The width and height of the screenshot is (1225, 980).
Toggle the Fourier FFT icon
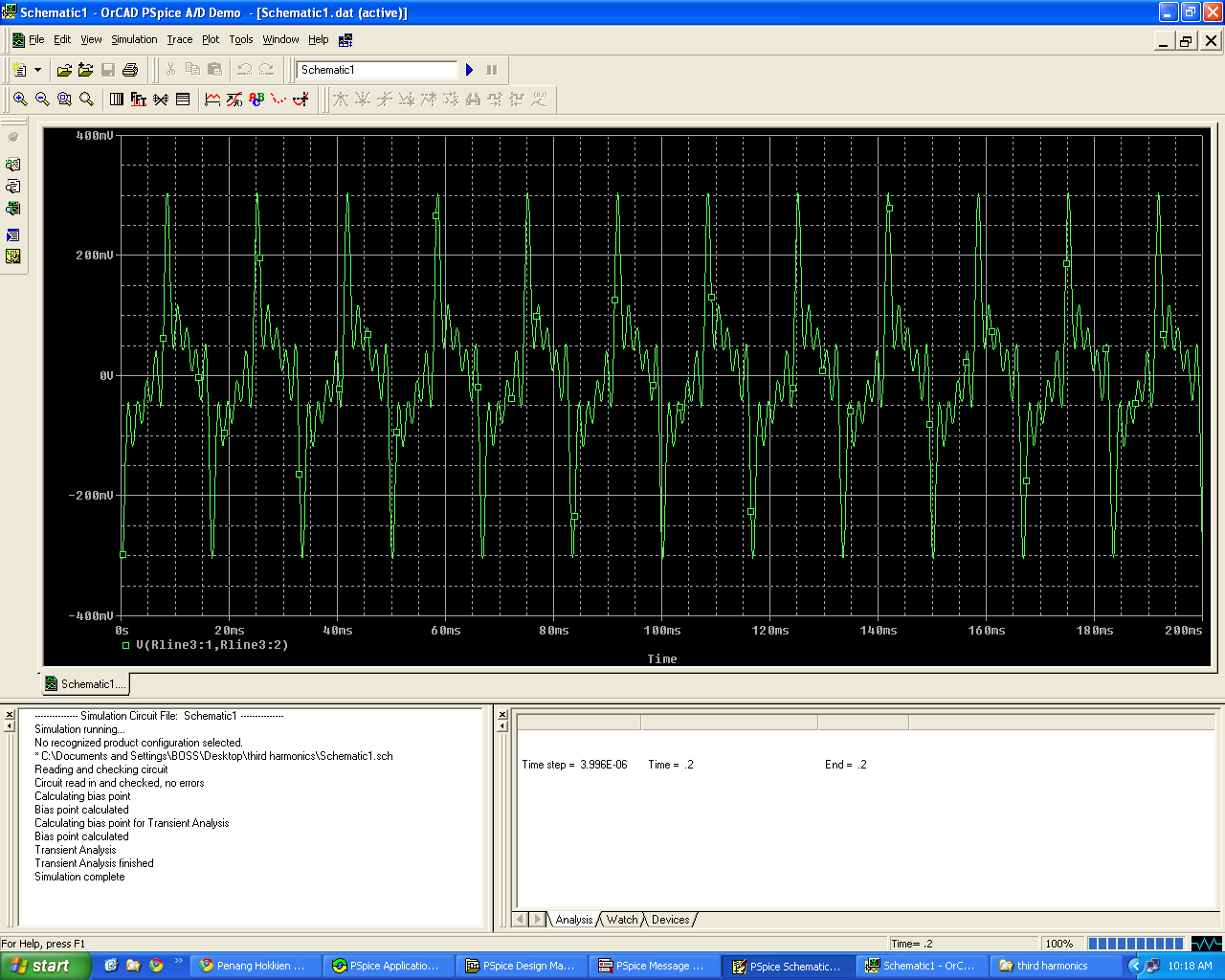click(x=139, y=99)
